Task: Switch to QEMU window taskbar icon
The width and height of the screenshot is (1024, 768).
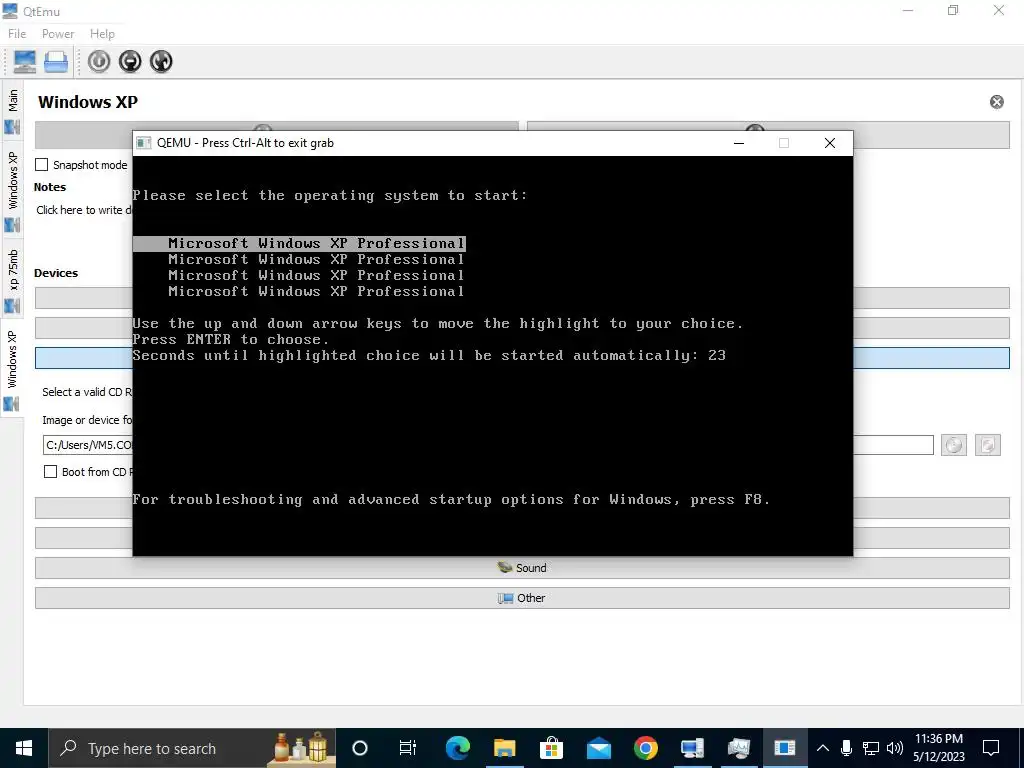Action: click(x=784, y=748)
